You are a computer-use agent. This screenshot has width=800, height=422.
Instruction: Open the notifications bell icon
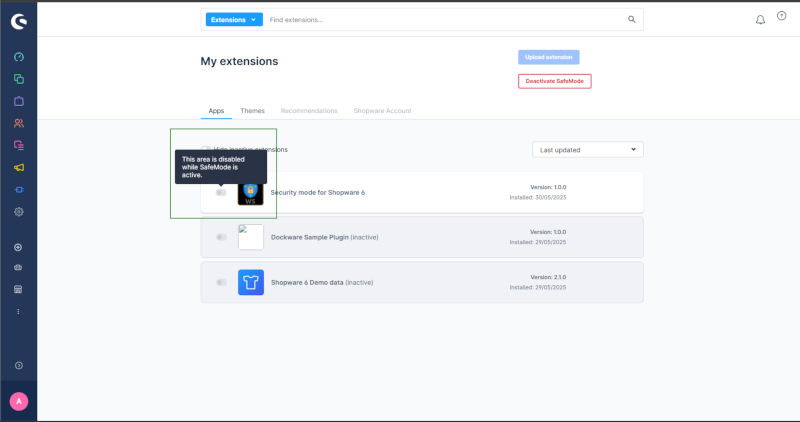pos(760,20)
